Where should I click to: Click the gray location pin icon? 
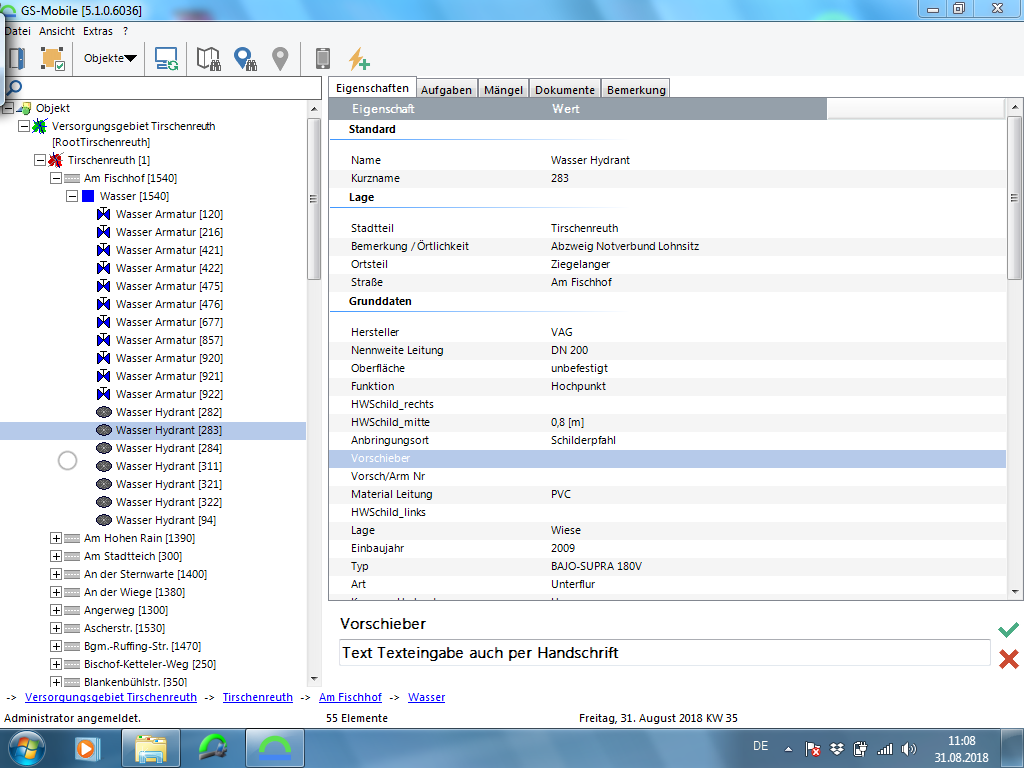point(280,59)
